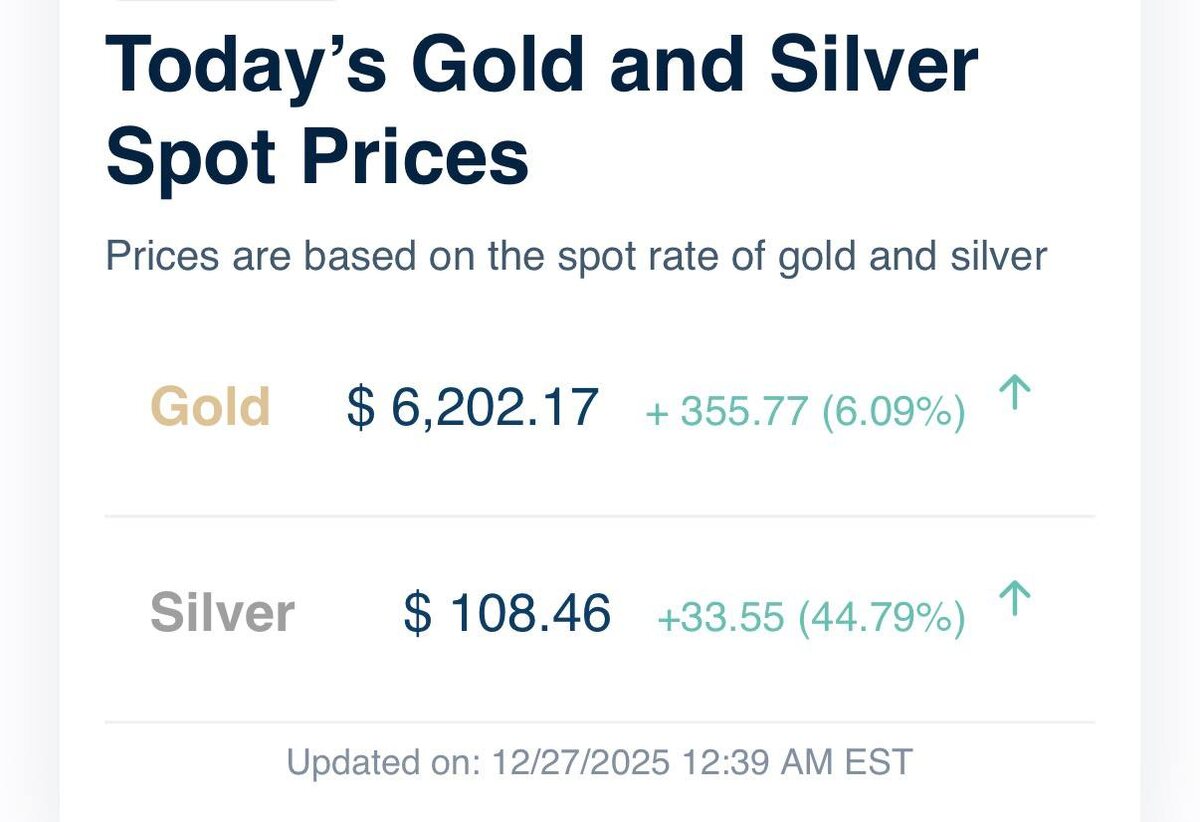Select the Gold label
Viewport: 1200px width, 822px height.
210,408
